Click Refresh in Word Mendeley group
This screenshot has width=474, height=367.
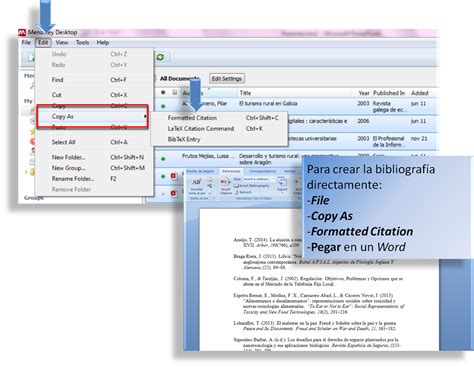click(244, 192)
